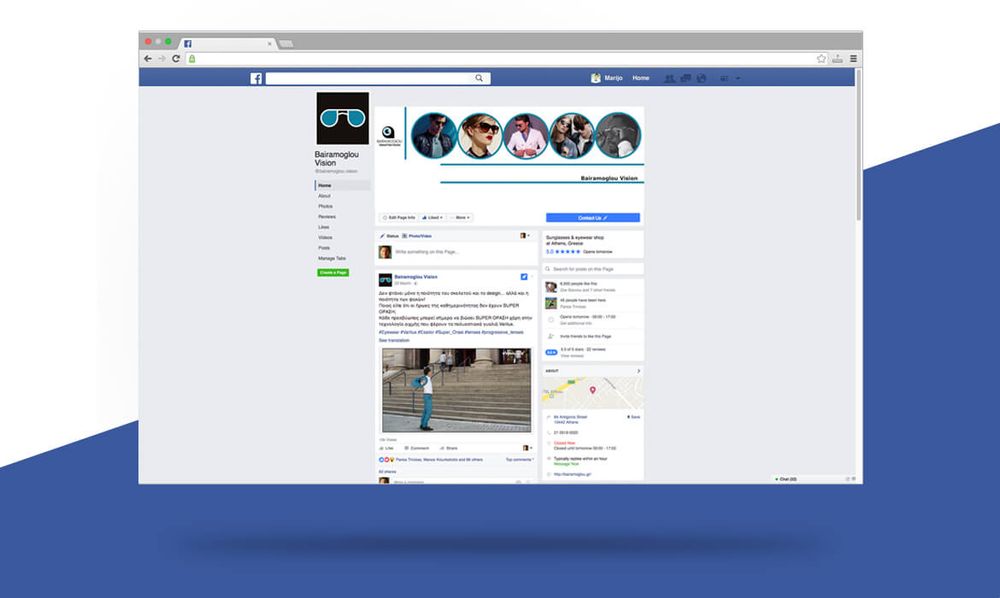
Task: Click the blue Contact Us button
Action: pos(592,217)
